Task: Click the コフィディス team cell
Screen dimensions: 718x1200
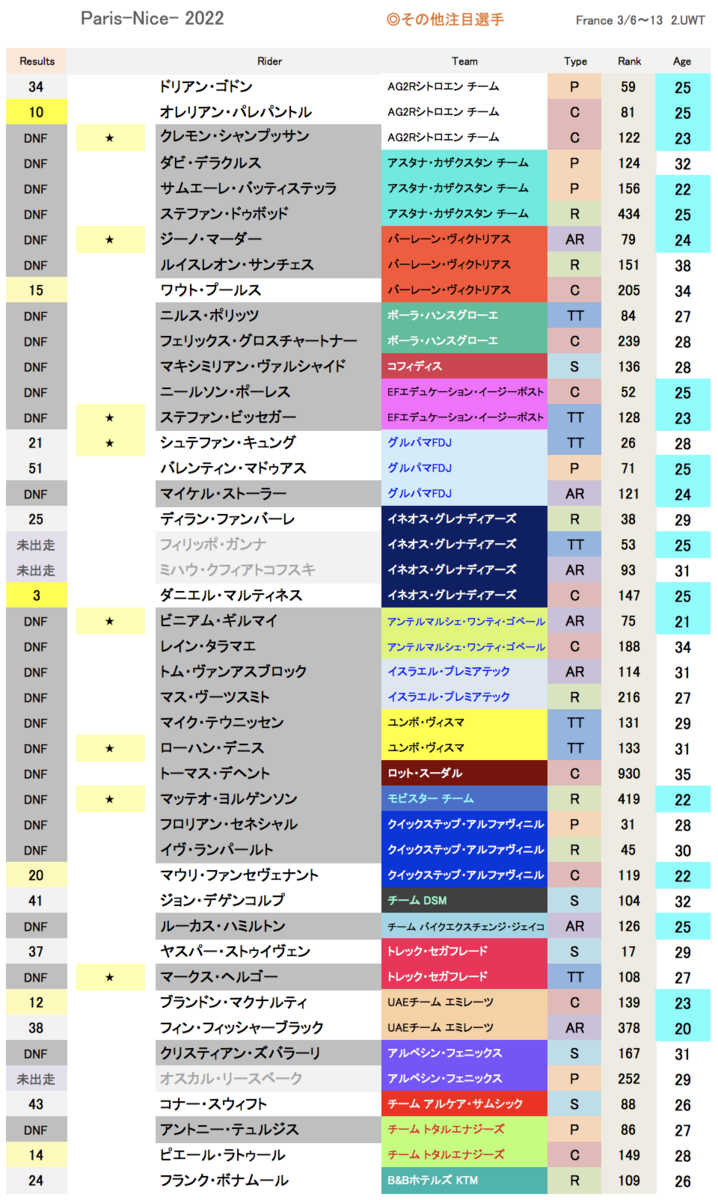Action: point(464,367)
